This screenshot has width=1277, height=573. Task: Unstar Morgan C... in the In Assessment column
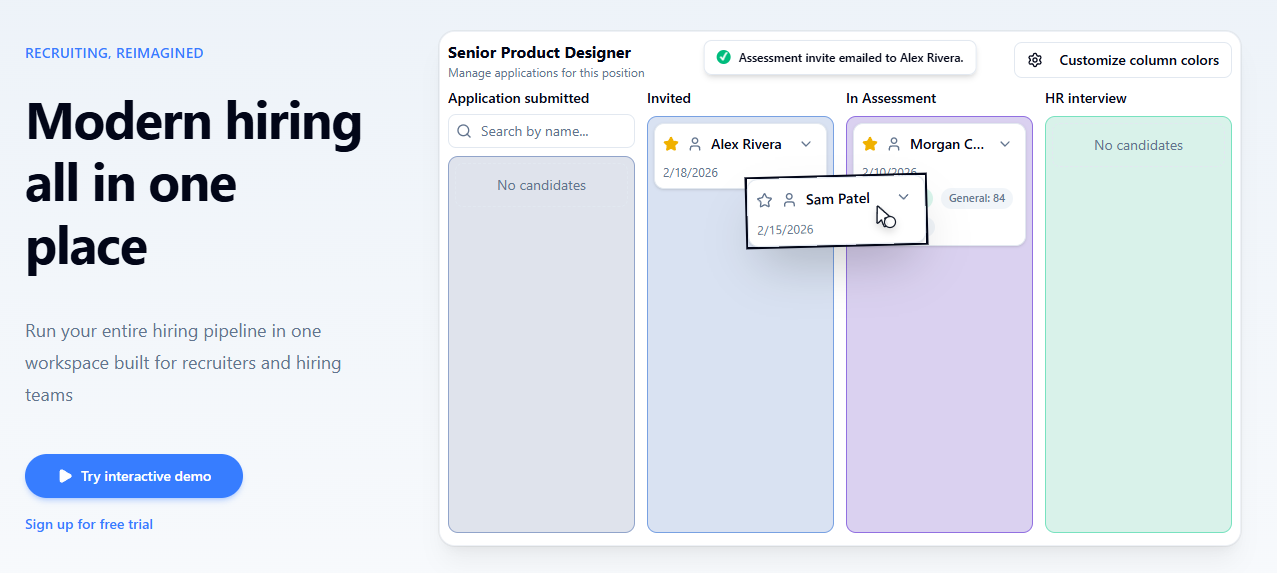tap(870, 144)
